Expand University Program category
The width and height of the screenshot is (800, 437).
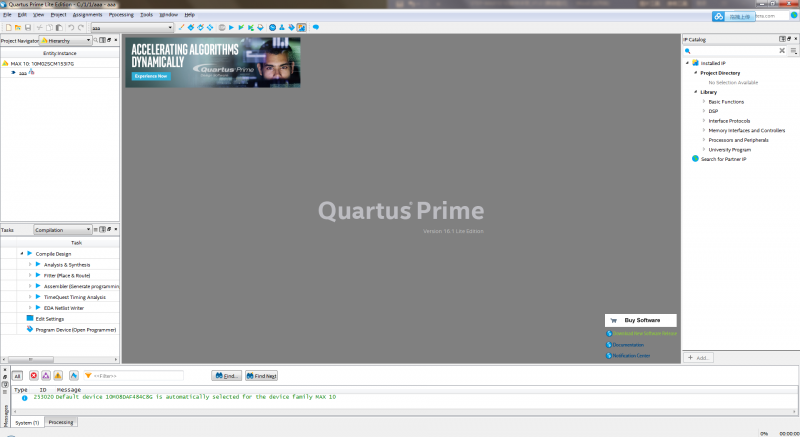[x=704, y=149]
